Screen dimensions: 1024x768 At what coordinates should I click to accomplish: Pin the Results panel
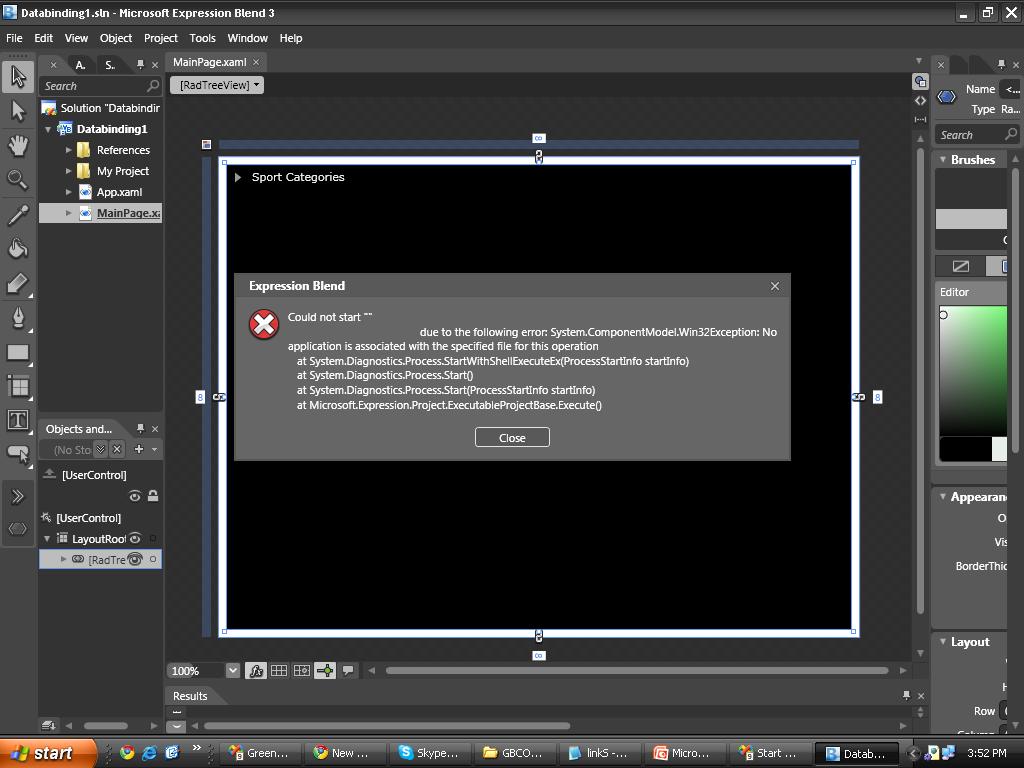click(x=906, y=696)
